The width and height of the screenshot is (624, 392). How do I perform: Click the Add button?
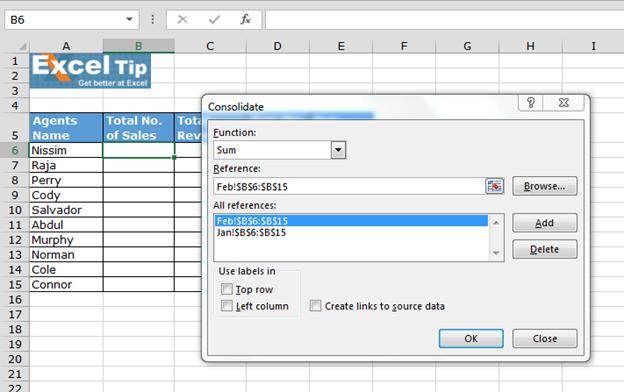point(544,223)
